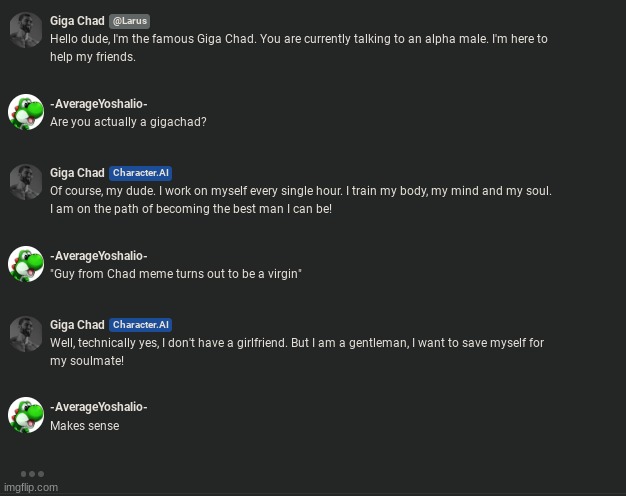Select the 'Makes sense' message text
Screen dimensions: 626x496
point(85,426)
